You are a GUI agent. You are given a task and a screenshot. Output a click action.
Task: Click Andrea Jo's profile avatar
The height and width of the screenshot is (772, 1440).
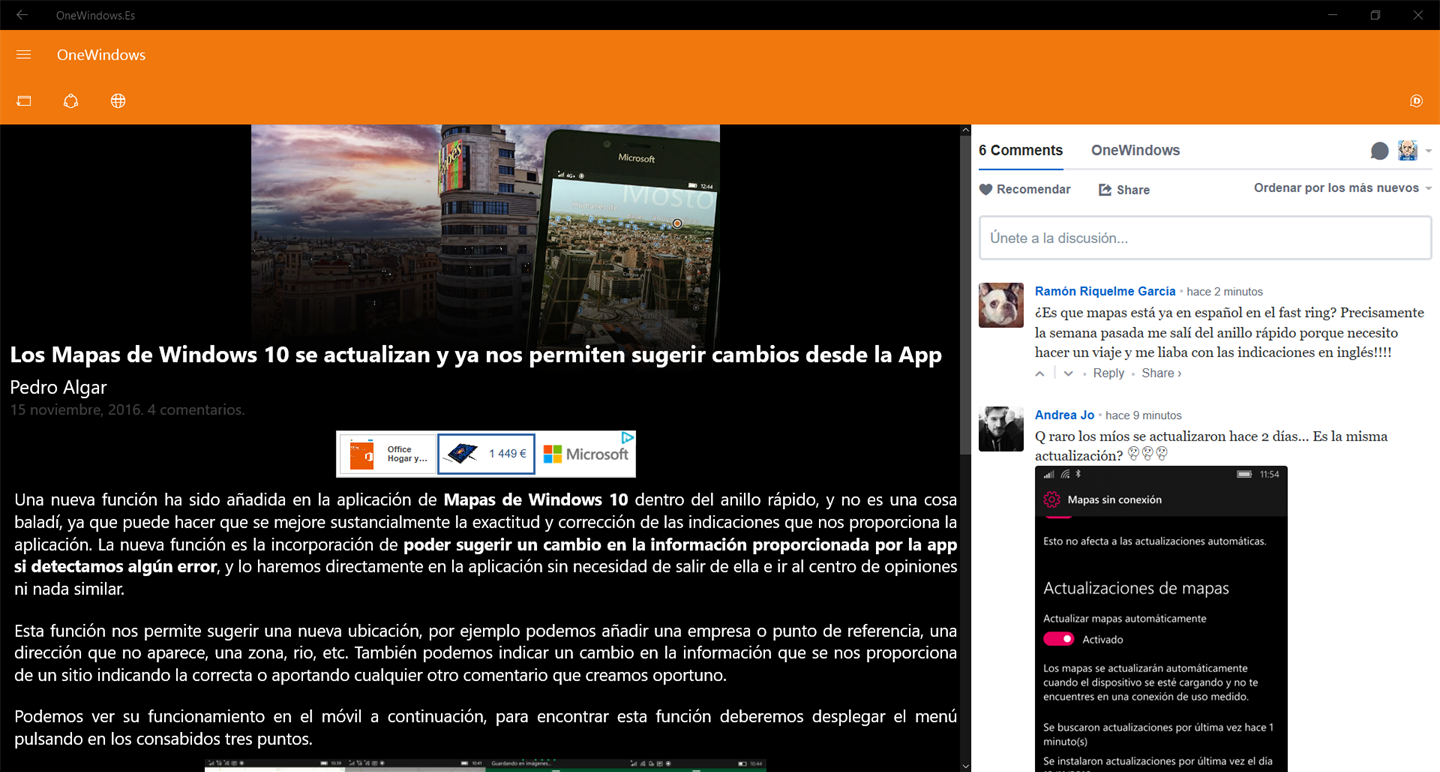pos(1001,429)
